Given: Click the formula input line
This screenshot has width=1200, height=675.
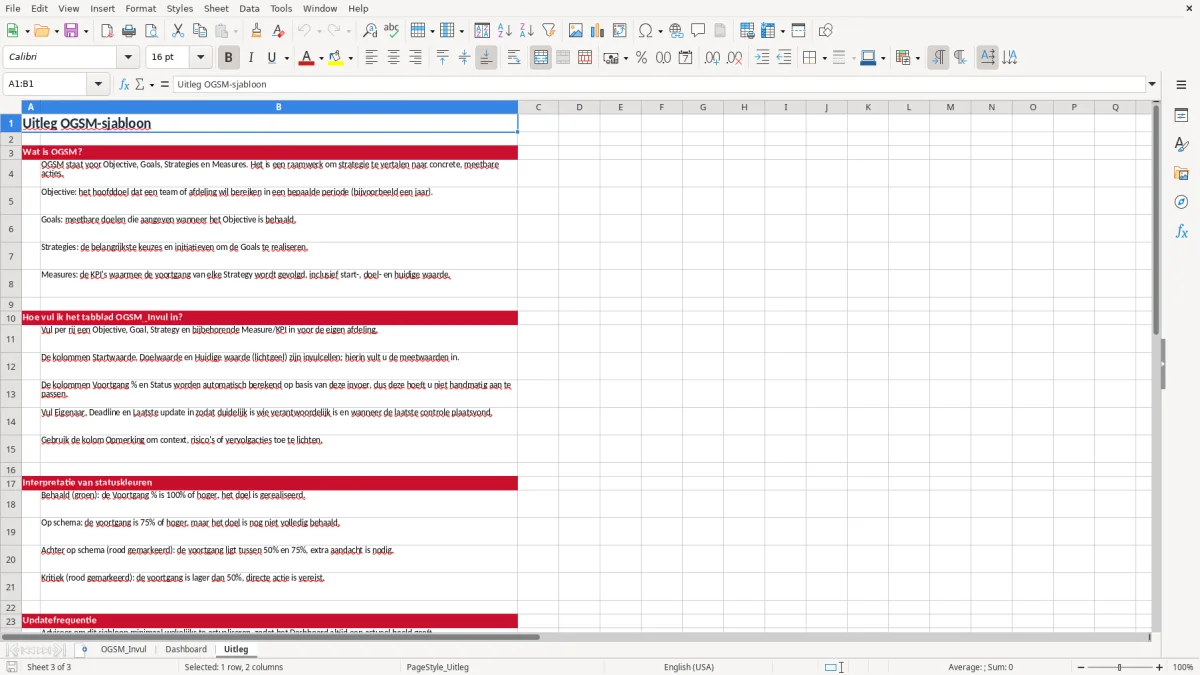Looking at the screenshot, I should tap(659, 85).
